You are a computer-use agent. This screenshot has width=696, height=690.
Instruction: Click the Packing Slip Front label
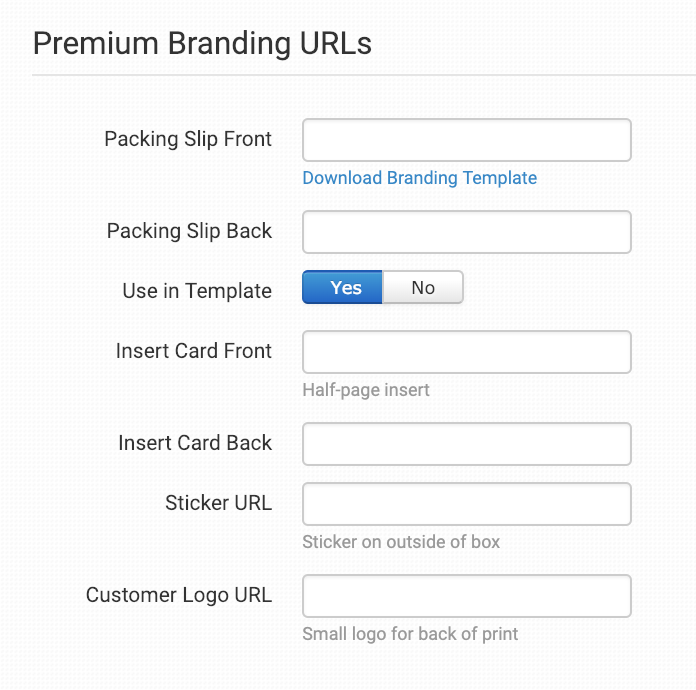[188, 139]
